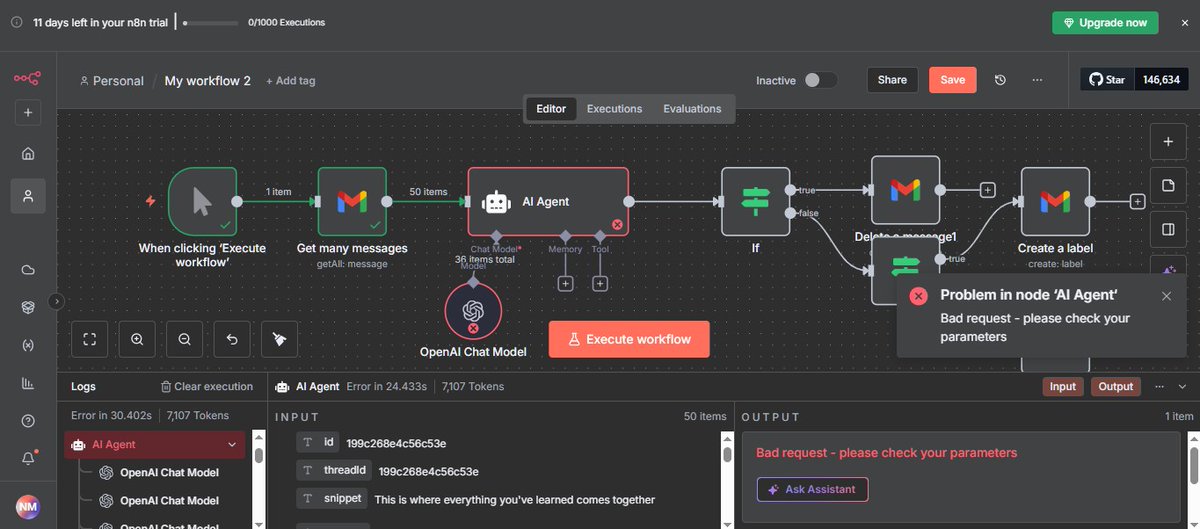Click the reset zoom arrow button
The height and width of the screenshot is (529, 1200).
232,339
